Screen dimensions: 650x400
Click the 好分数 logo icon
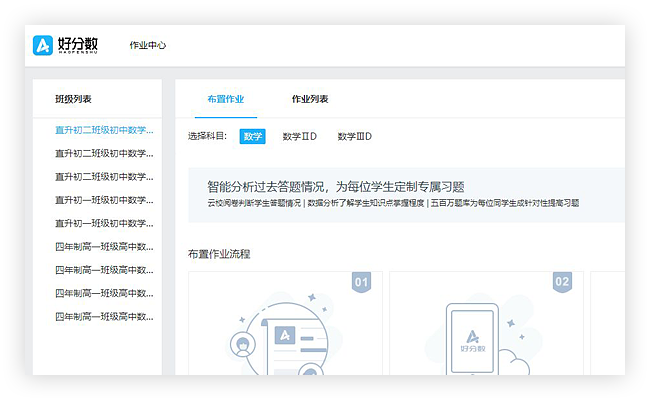[43, 46]
